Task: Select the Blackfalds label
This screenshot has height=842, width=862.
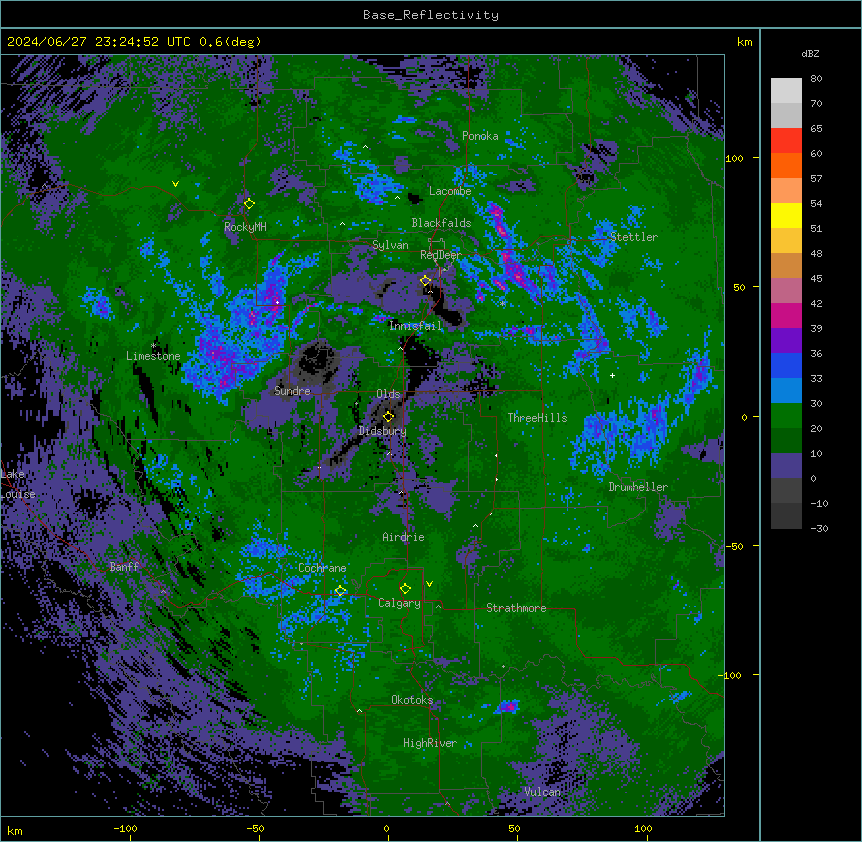Action: [441, 223]
